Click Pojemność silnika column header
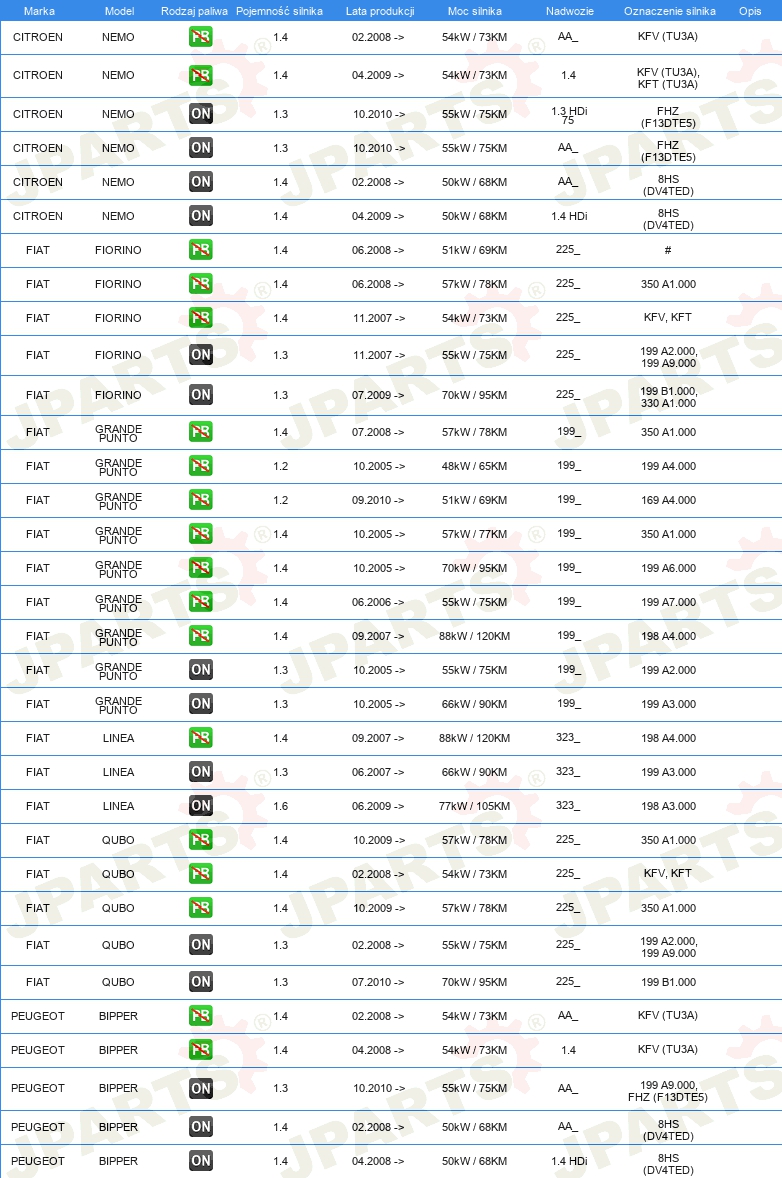This screenshot has height=1178, width=782. (279, 11)
